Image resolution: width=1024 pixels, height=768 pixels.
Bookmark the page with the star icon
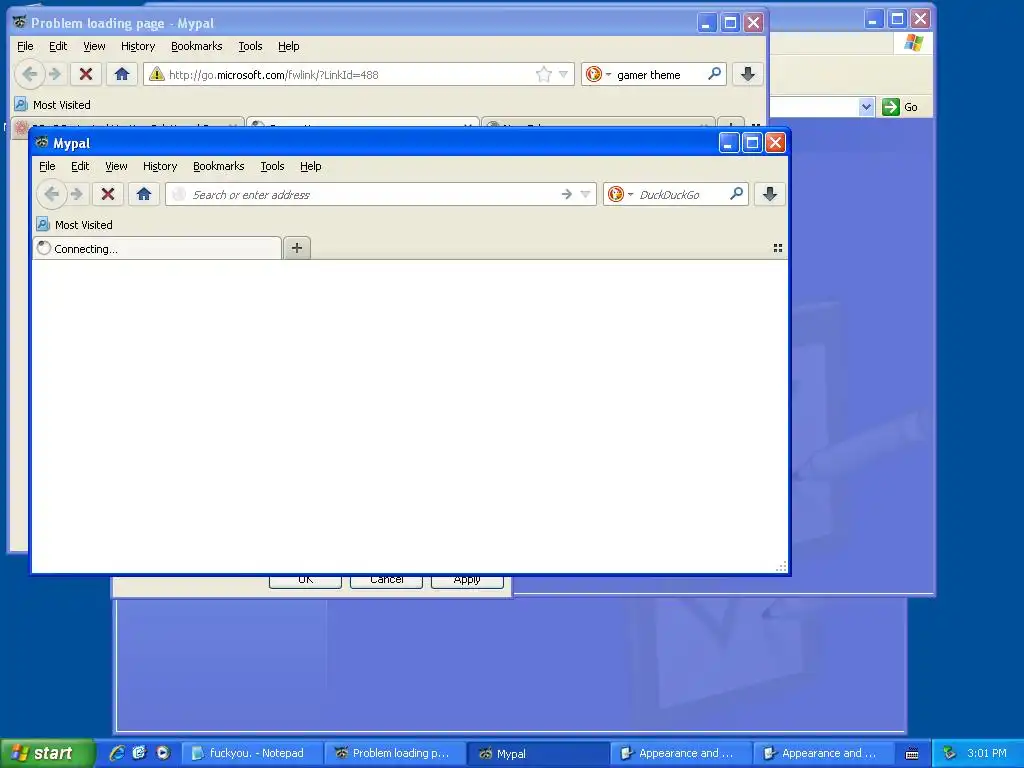point(543,74)
